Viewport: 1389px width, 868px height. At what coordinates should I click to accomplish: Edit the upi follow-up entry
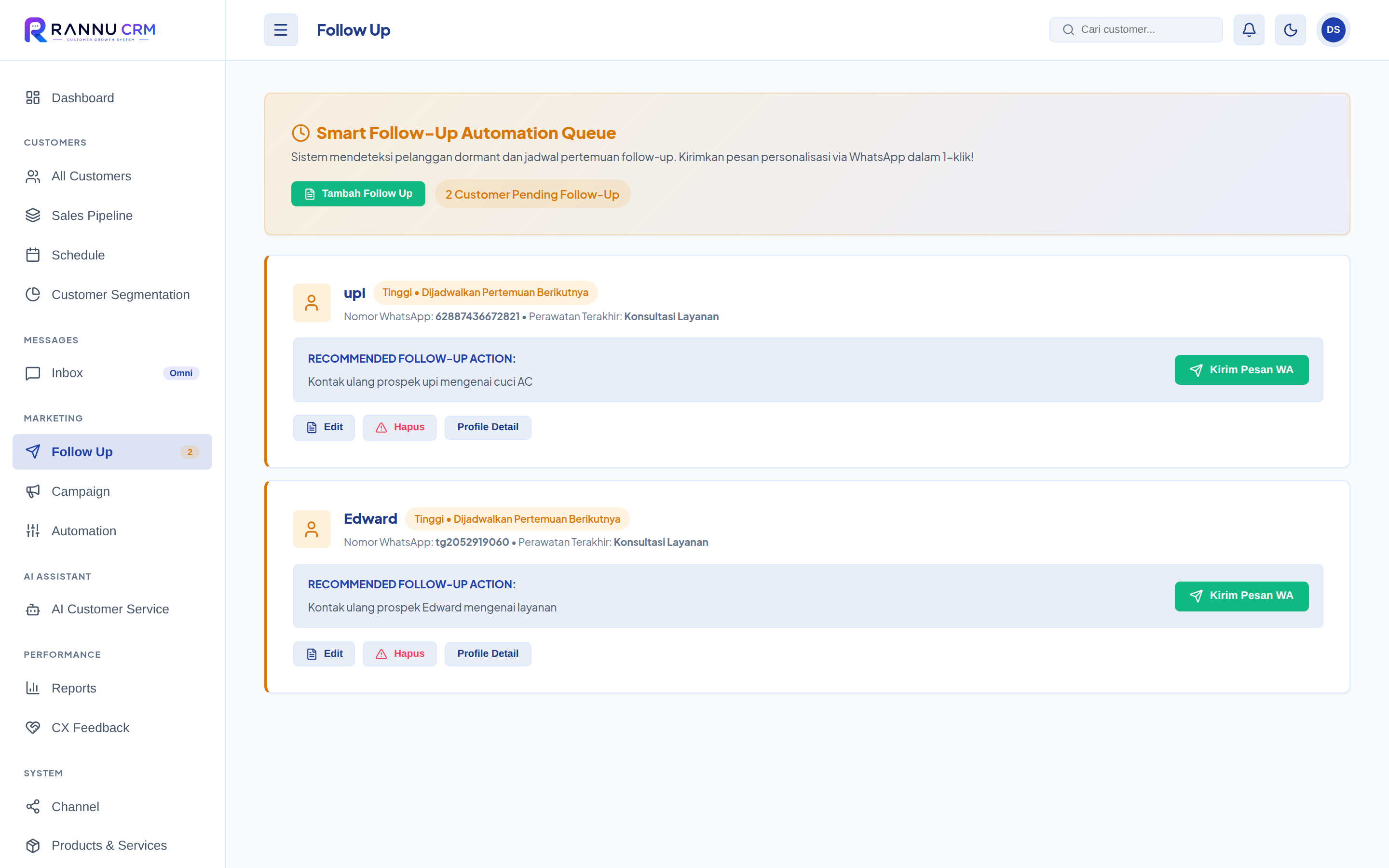point(324,427)
